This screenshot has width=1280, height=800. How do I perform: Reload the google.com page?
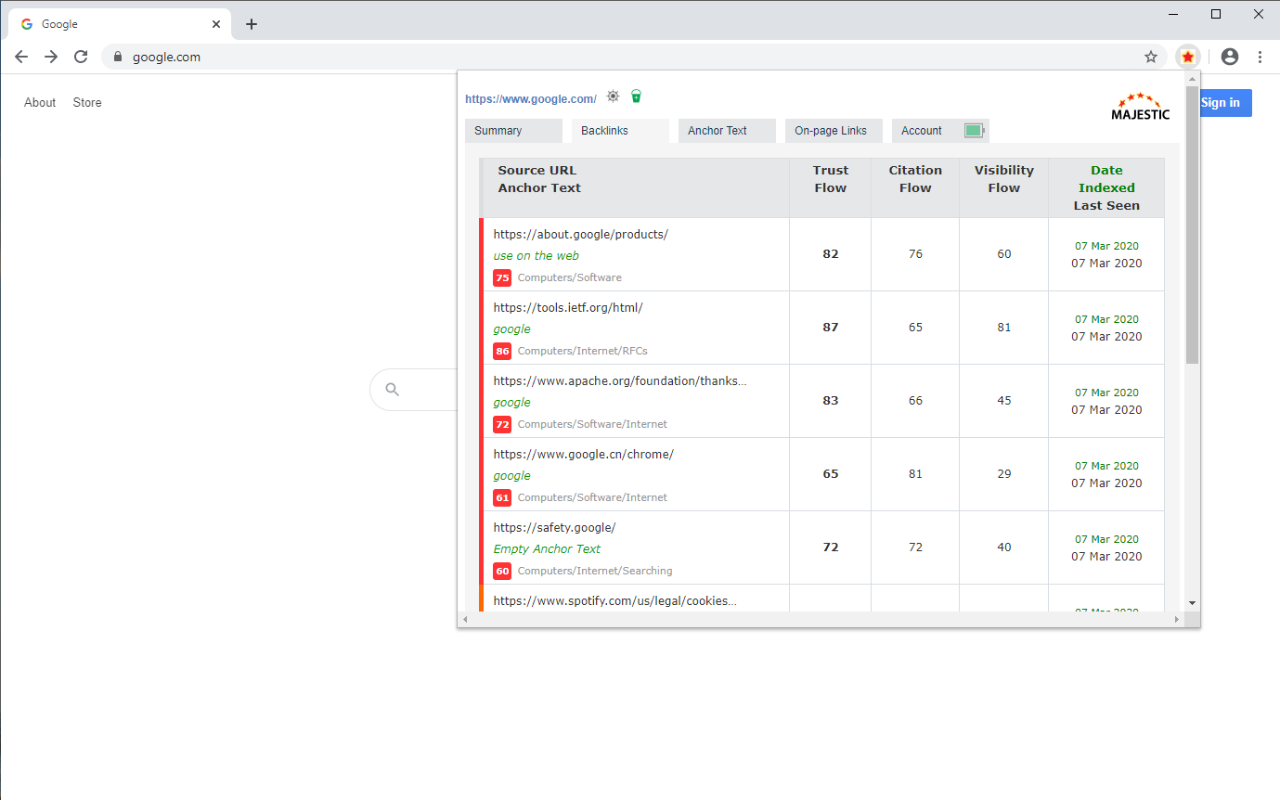tap(81, 57)
